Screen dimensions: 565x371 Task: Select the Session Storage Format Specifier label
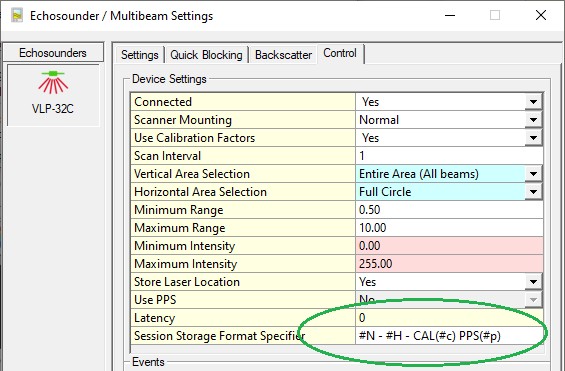tap(243, 336)
